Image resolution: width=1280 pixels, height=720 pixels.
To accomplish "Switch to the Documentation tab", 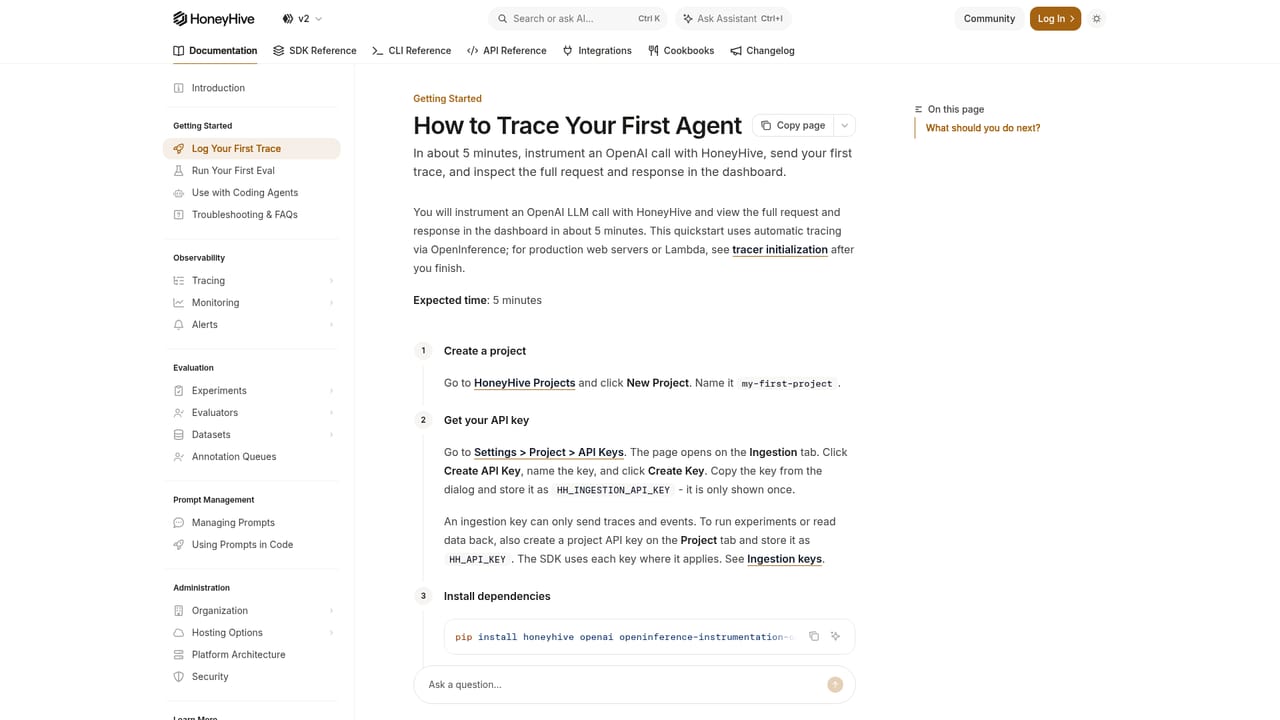I will [215, 50].
